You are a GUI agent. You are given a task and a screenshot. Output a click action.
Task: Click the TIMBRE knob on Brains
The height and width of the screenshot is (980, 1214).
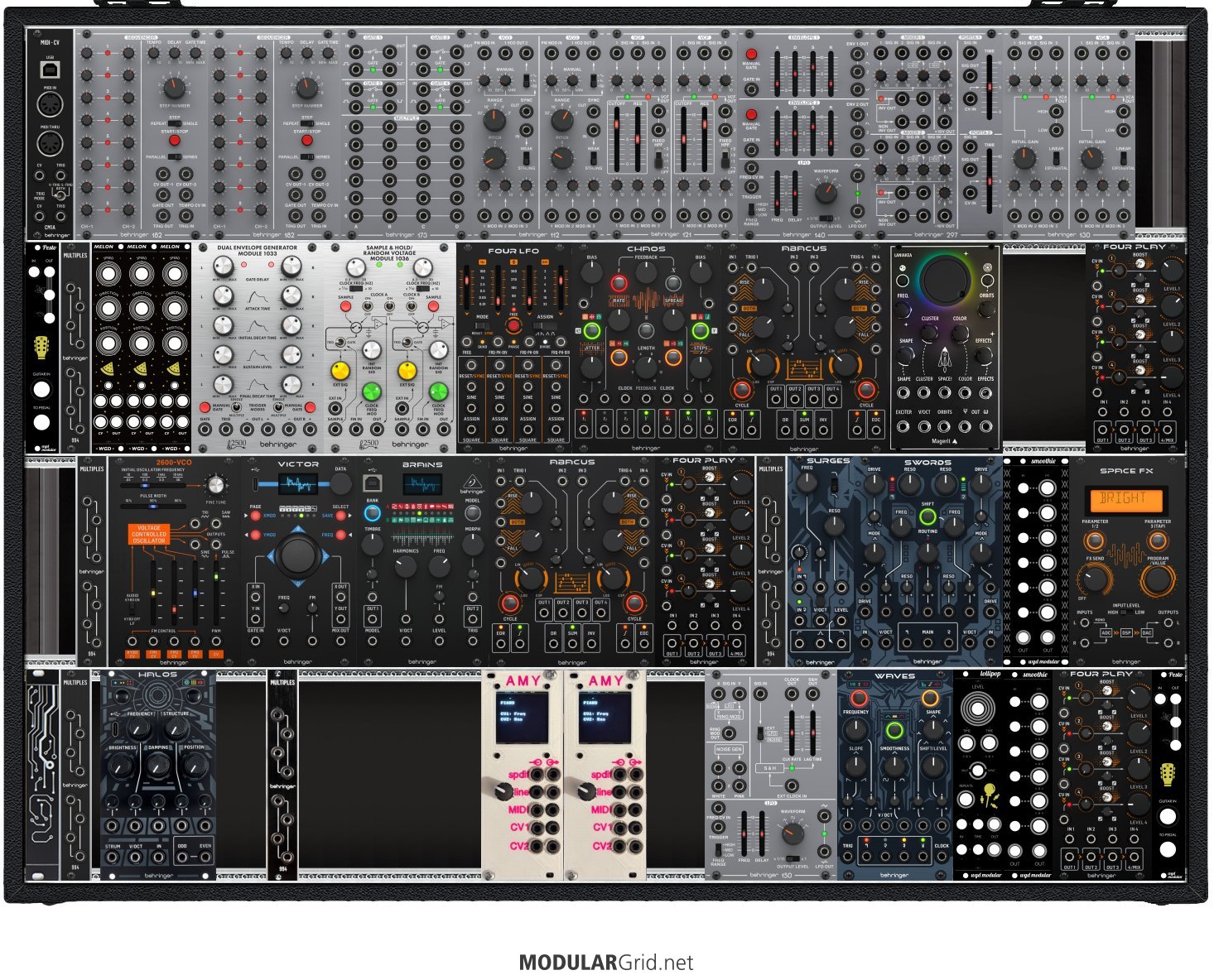point(373,543)
